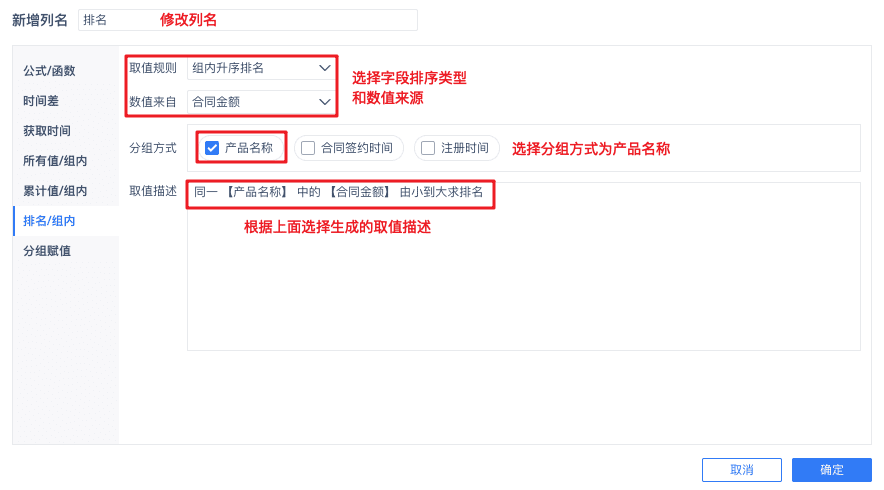Click 取消 to cancel
The height and width of the screenshot is (490, 884).
click(x=741, y=470)
